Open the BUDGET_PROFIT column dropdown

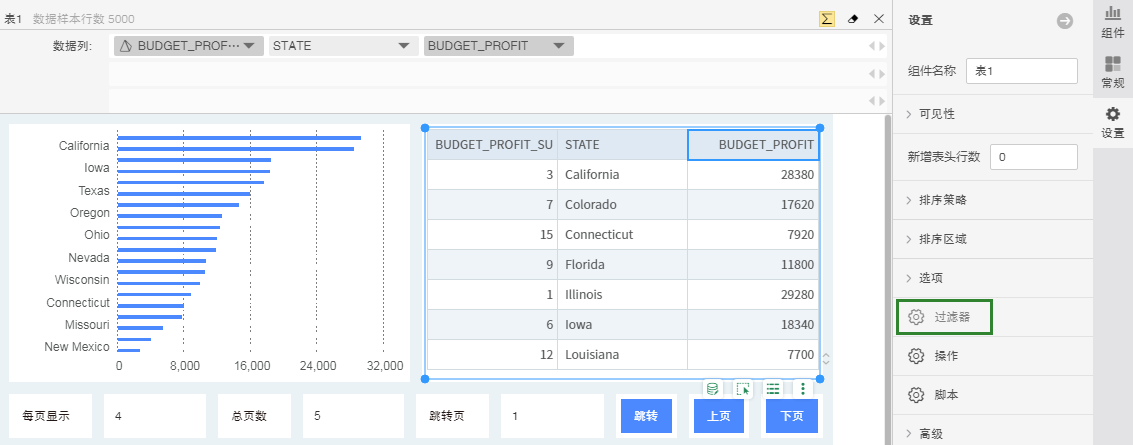click(560, 46)
